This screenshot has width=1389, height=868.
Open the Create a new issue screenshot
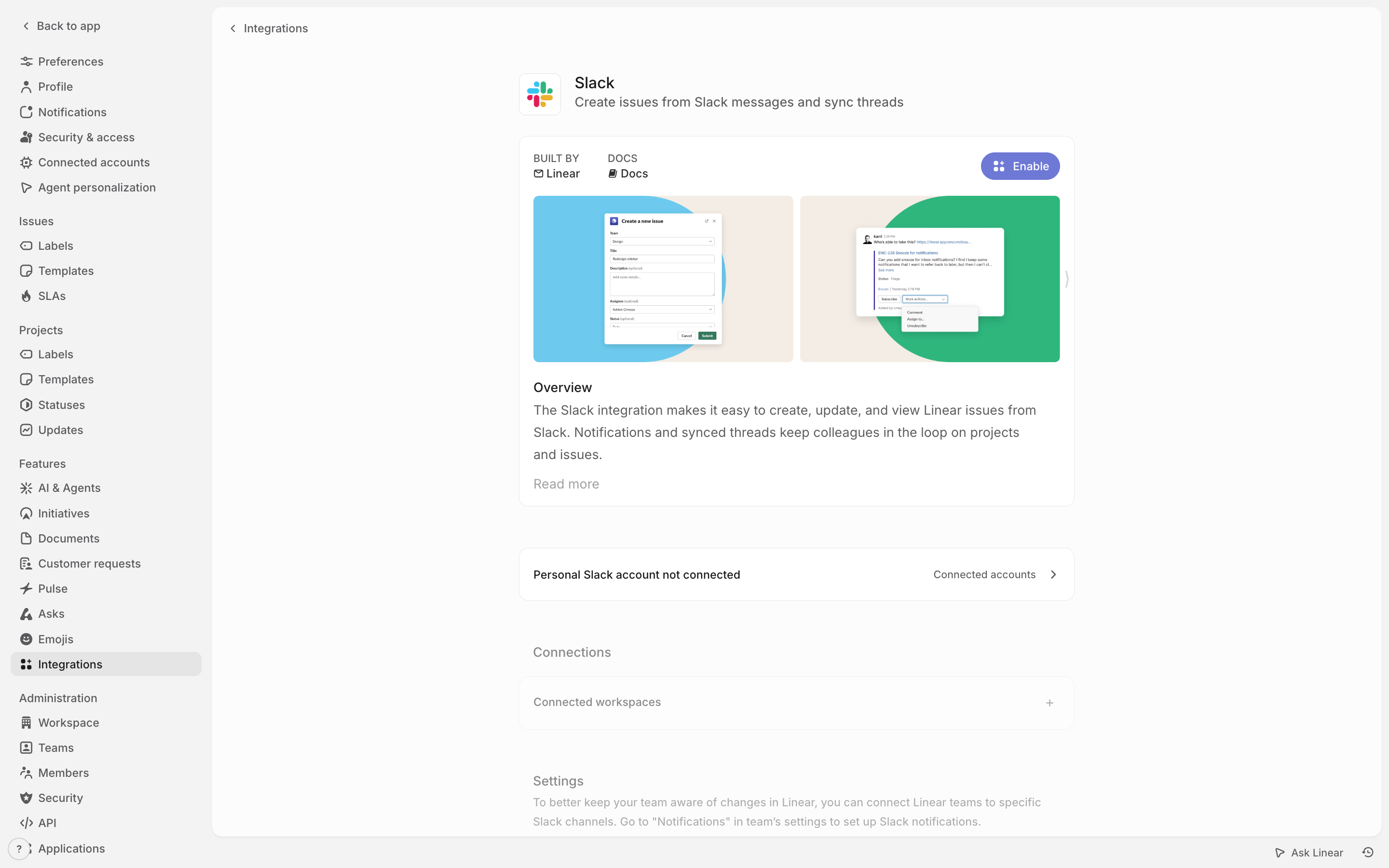663,279
